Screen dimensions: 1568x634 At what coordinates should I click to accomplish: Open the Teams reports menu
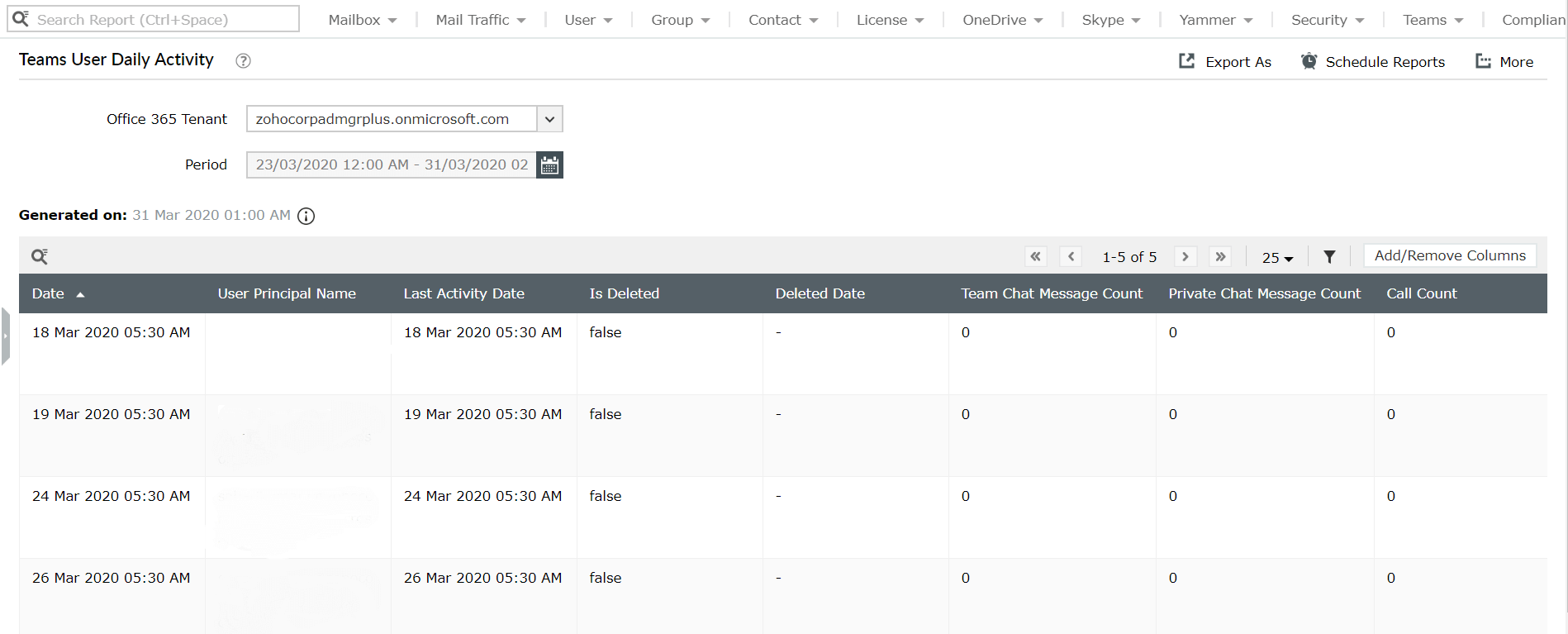(x=1433, y=20)
